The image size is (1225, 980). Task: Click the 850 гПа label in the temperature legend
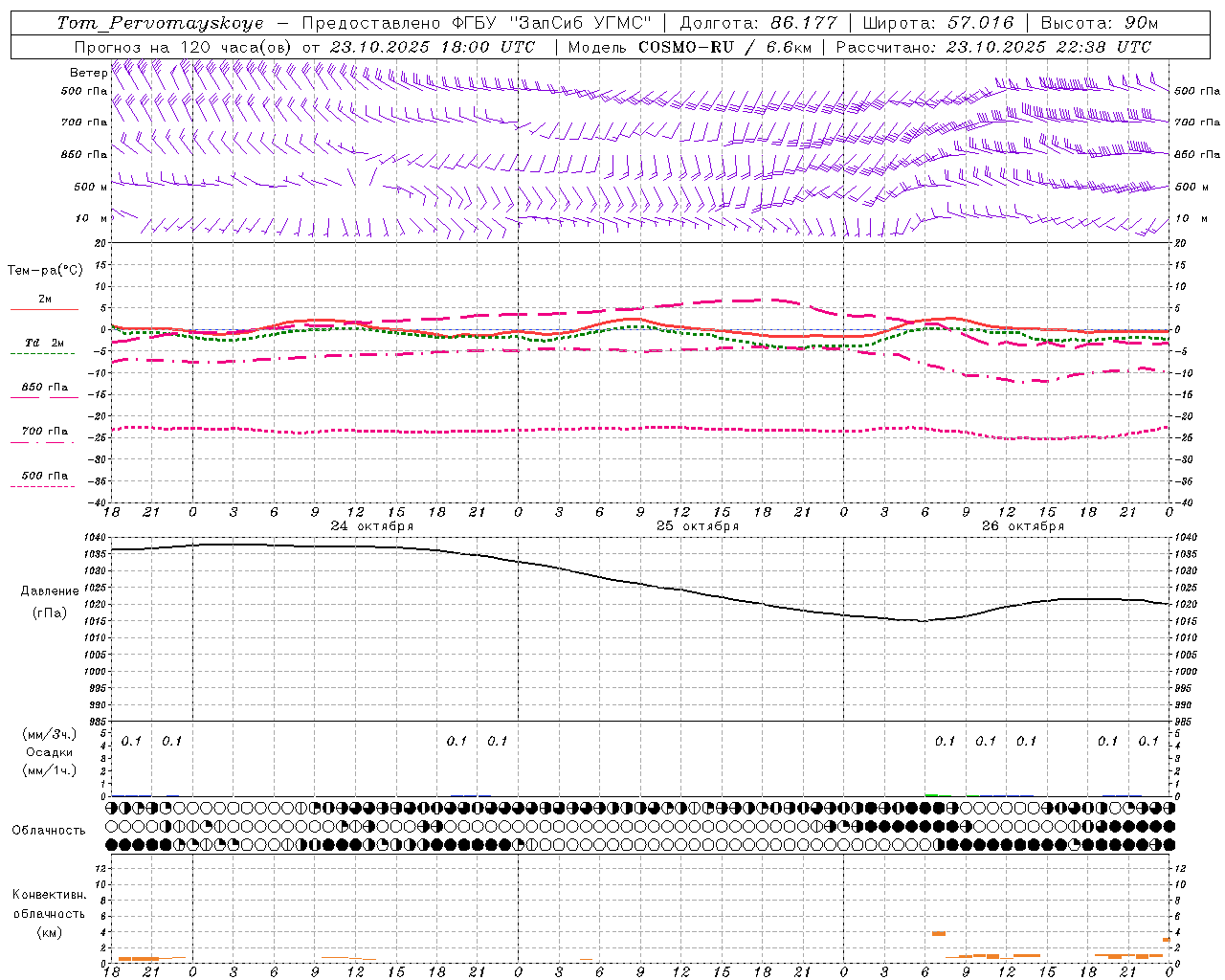45,388
